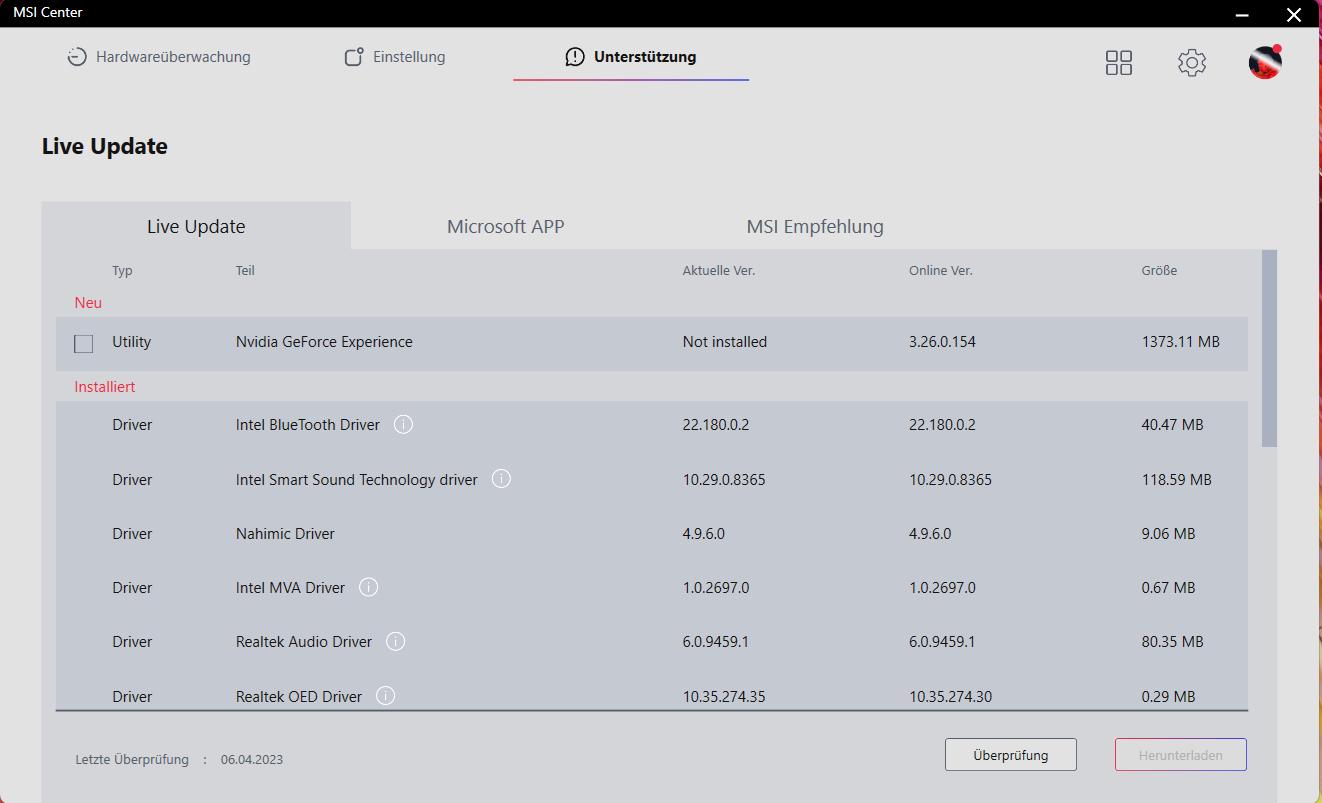Image resolution: width=1322 pixels, height=803 pixels.
Task: Click the 'Not installed' status cell
Action: point(725,342)
